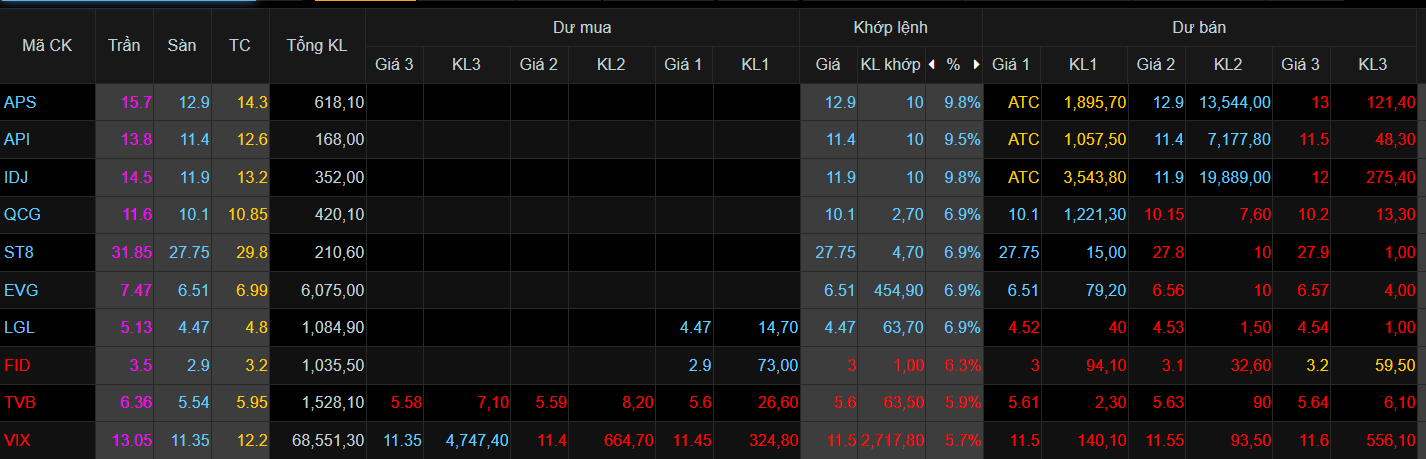Click the FID stock code

coord(16,365)
